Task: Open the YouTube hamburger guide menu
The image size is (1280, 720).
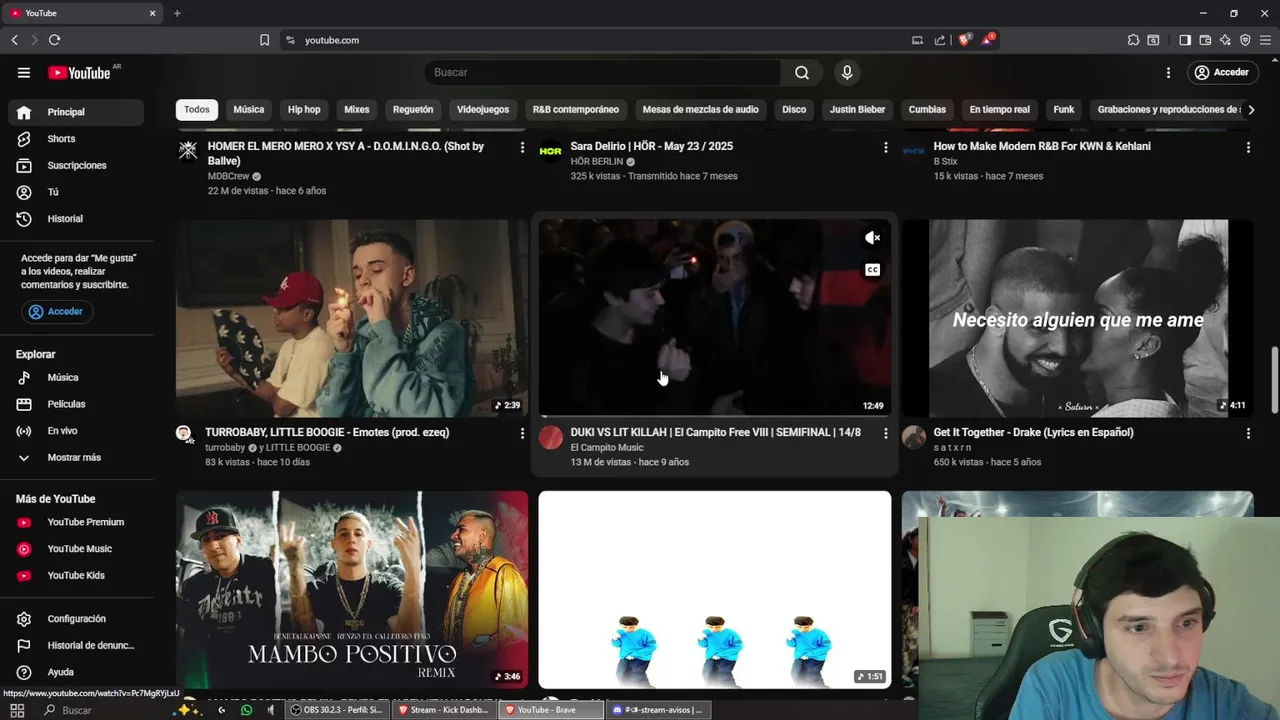Action: (x=24, y=72)
